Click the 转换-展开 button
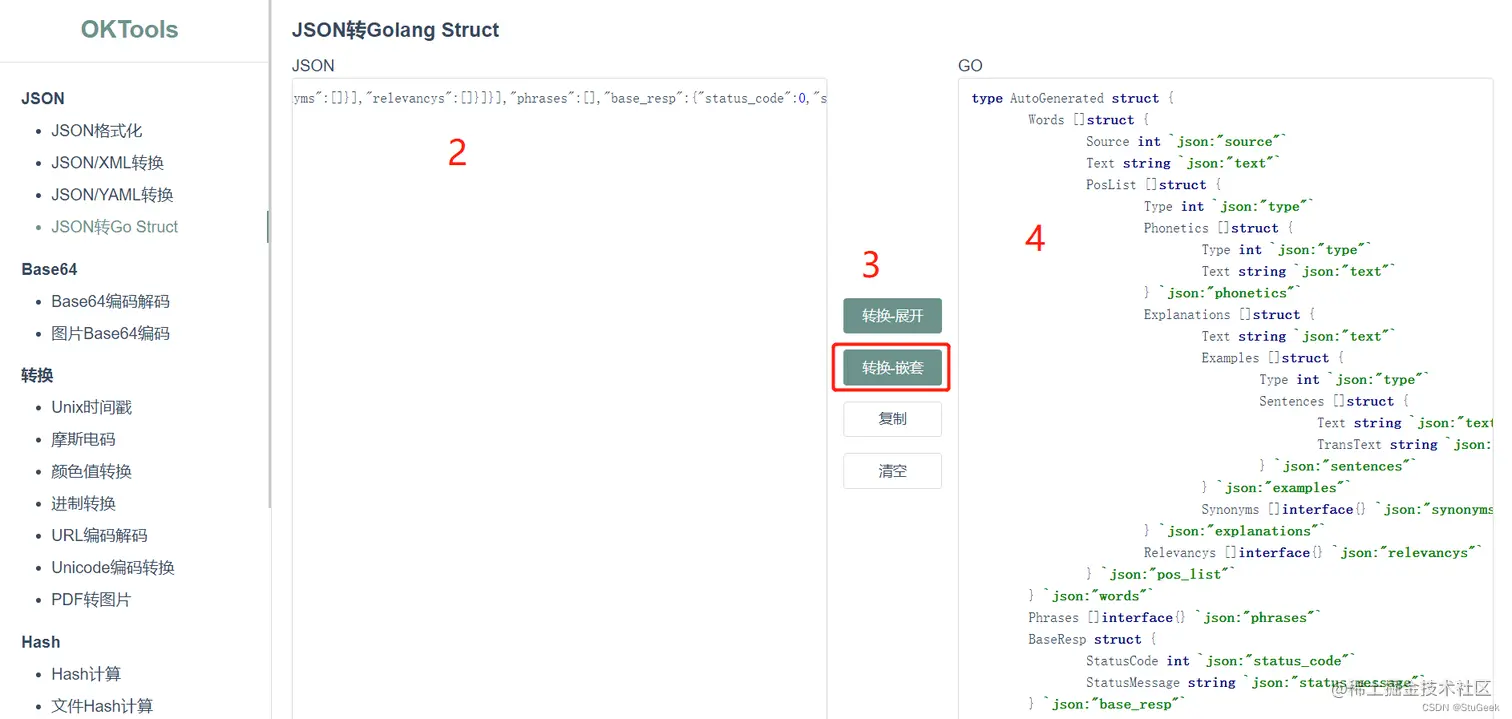 [892, 316]
